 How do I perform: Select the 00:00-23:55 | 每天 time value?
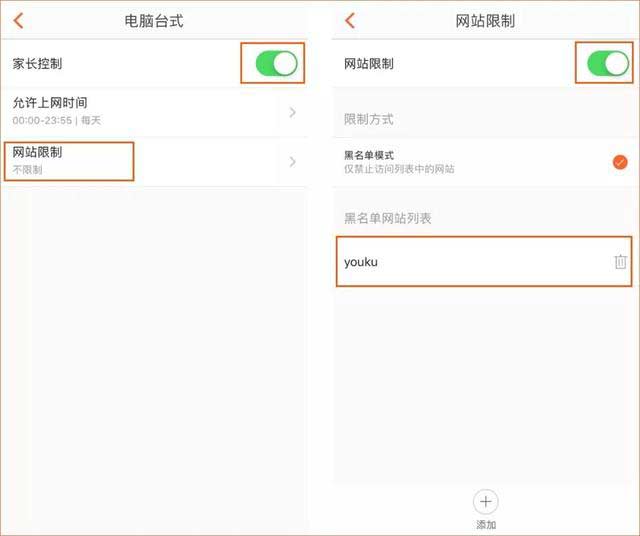(56, 120)
